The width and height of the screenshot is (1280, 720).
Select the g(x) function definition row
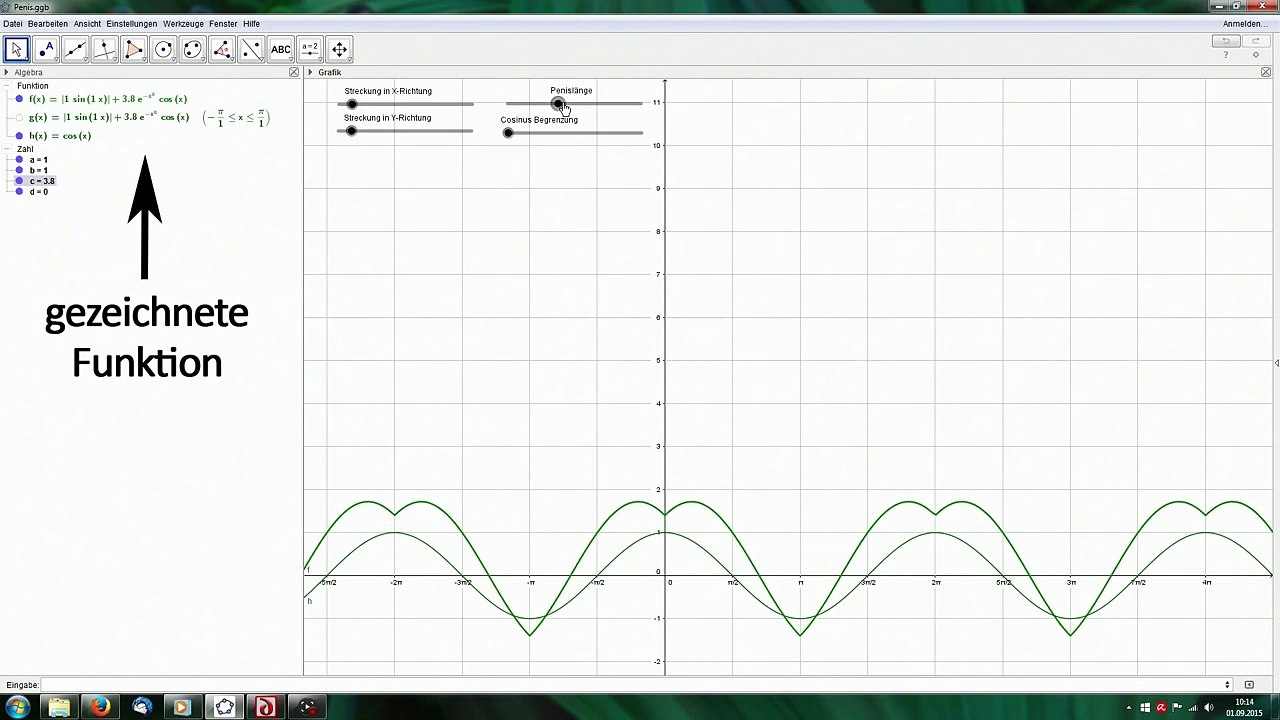(149, 117)
